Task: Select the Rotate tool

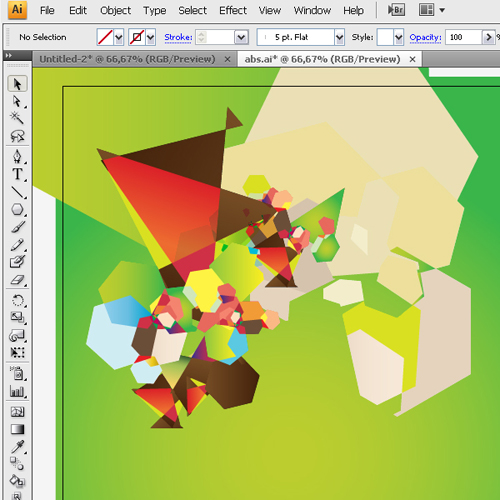Action: [x=17, y=300]
